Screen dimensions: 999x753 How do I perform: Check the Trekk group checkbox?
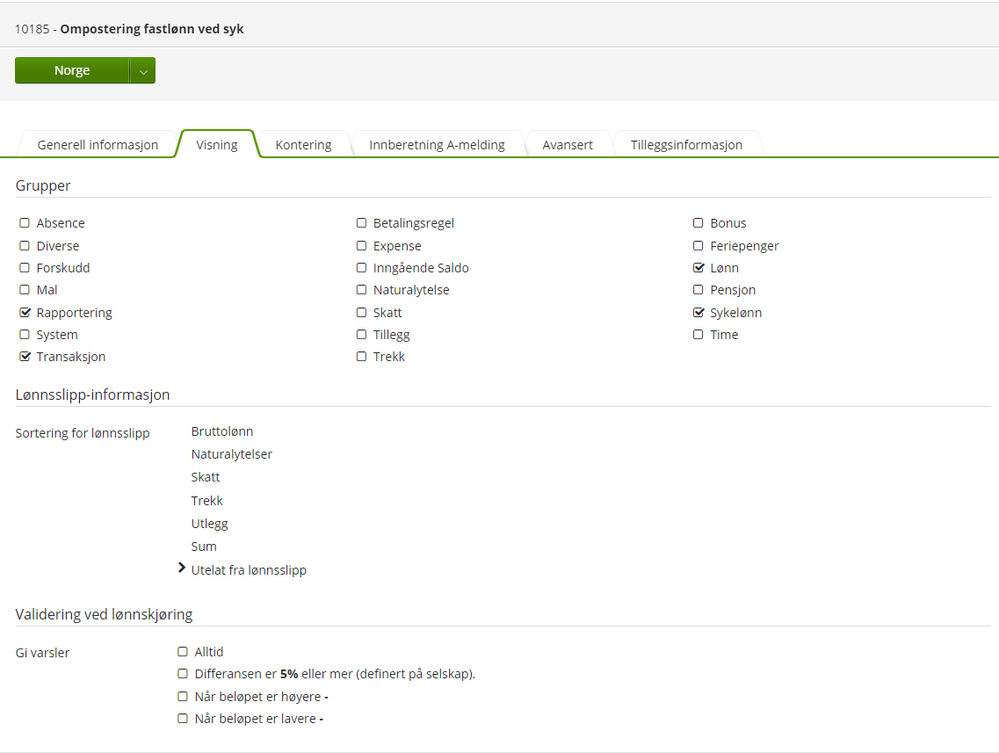click(361, 356)
